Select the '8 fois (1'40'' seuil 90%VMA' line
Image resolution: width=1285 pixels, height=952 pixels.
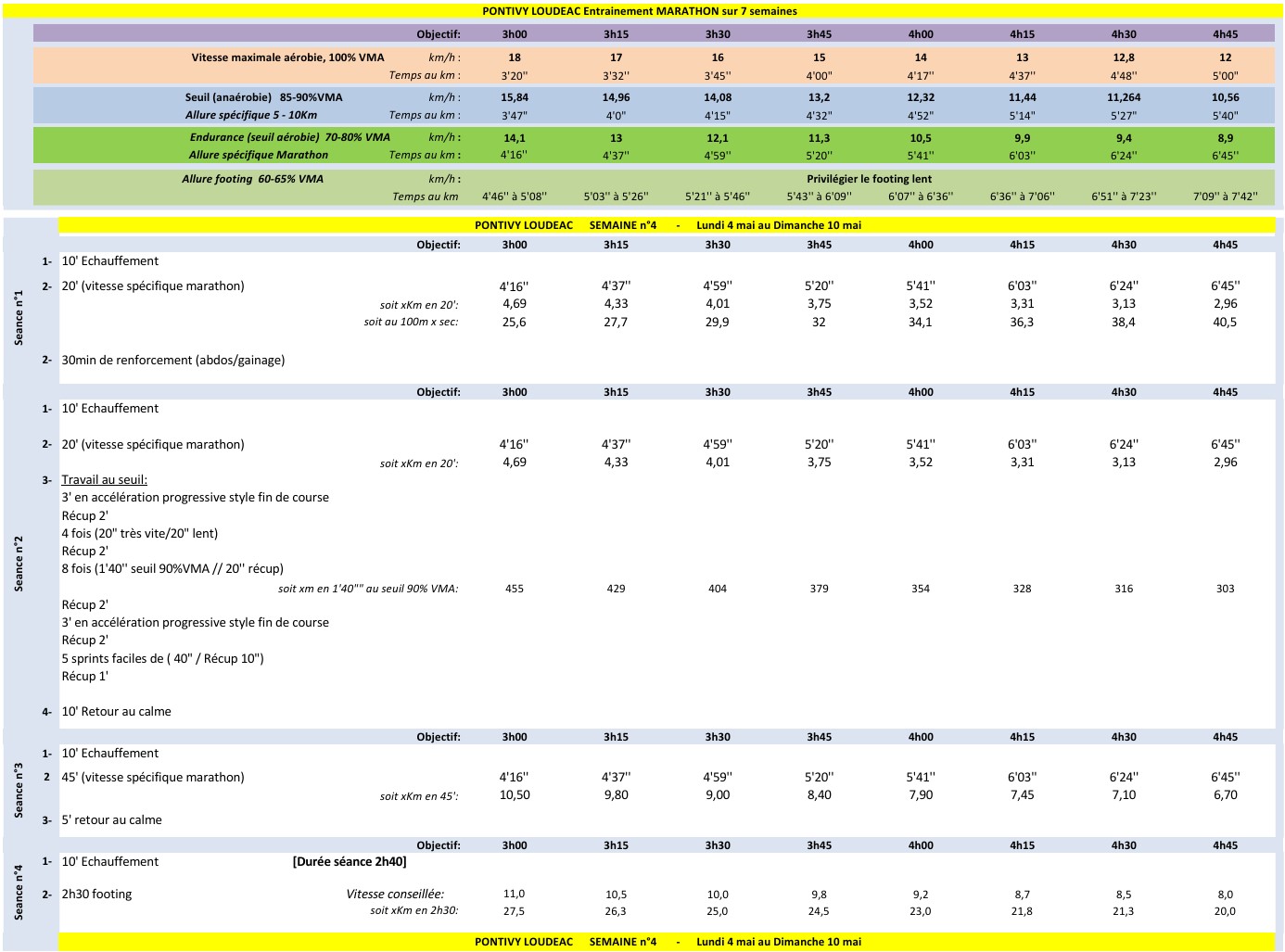[x=172, y=568]
